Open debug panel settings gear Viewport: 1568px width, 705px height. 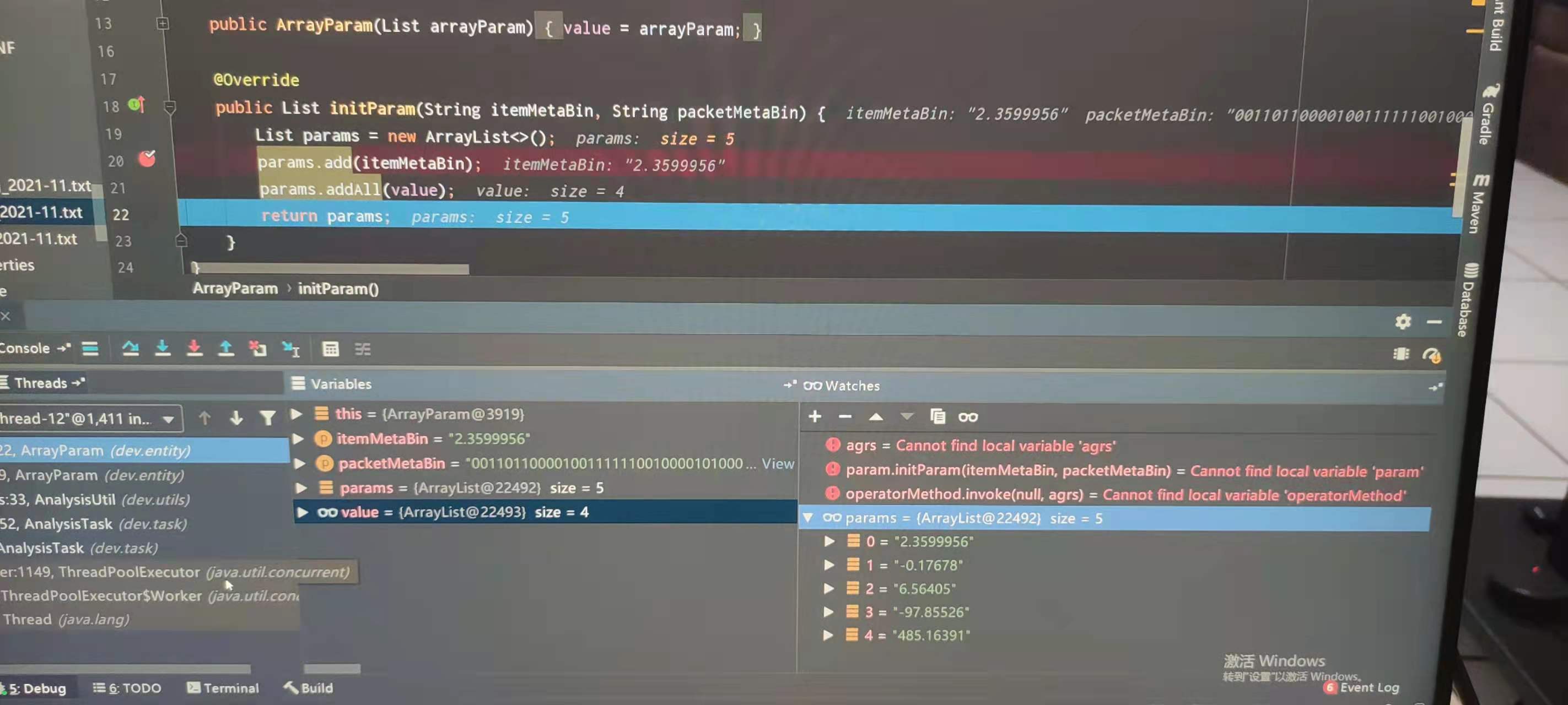pyautogui.click(x=1403, y=321)
